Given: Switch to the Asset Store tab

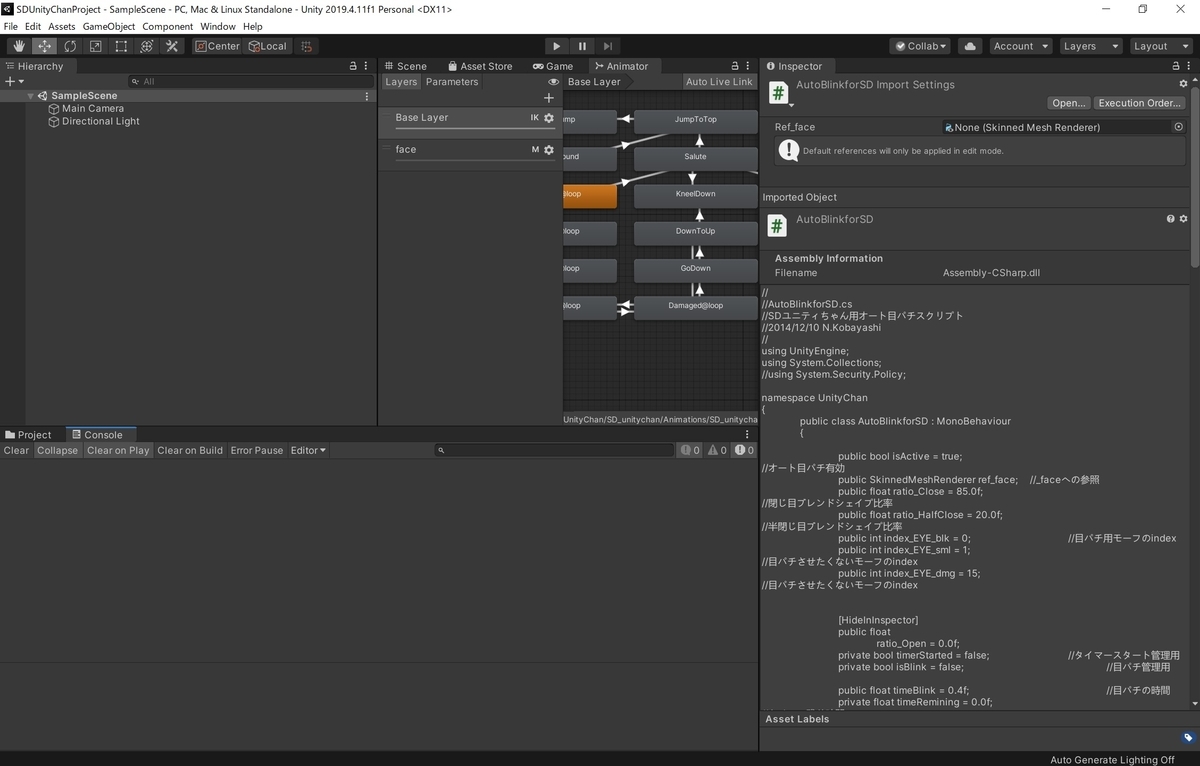Looking at the screenshot, I should (x=480, y=66).
